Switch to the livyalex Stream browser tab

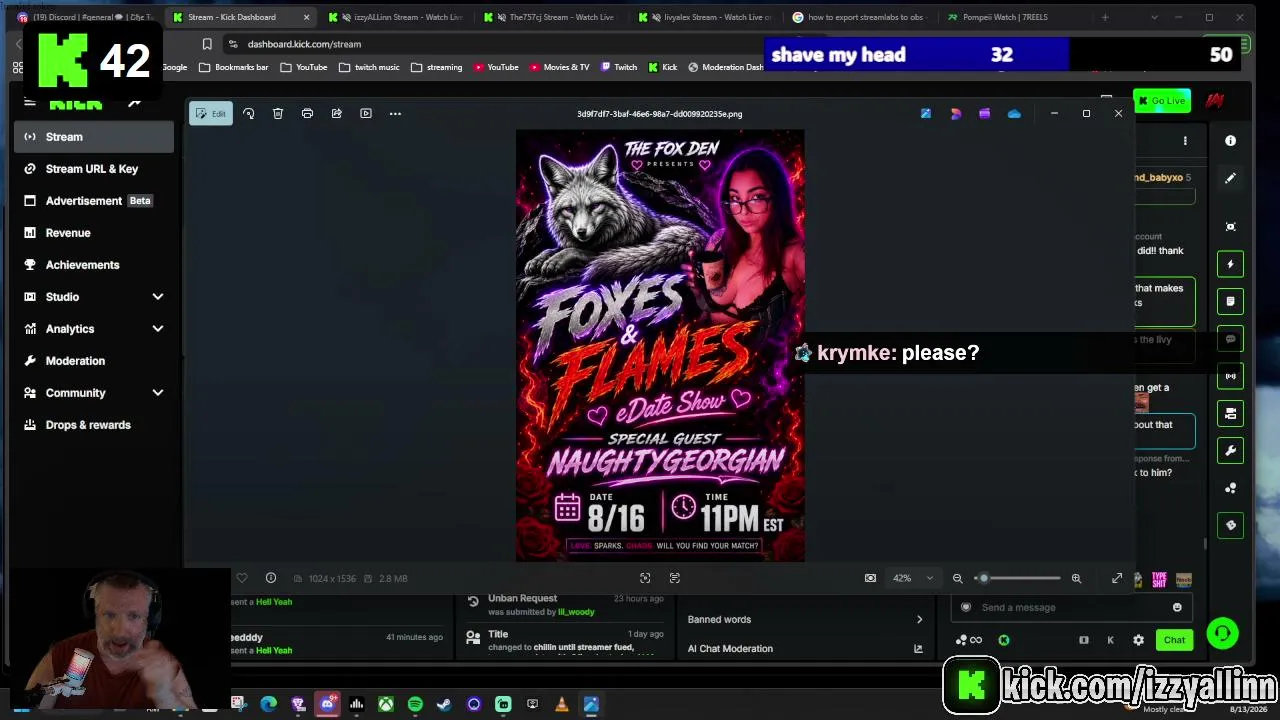tap(705, 17)
